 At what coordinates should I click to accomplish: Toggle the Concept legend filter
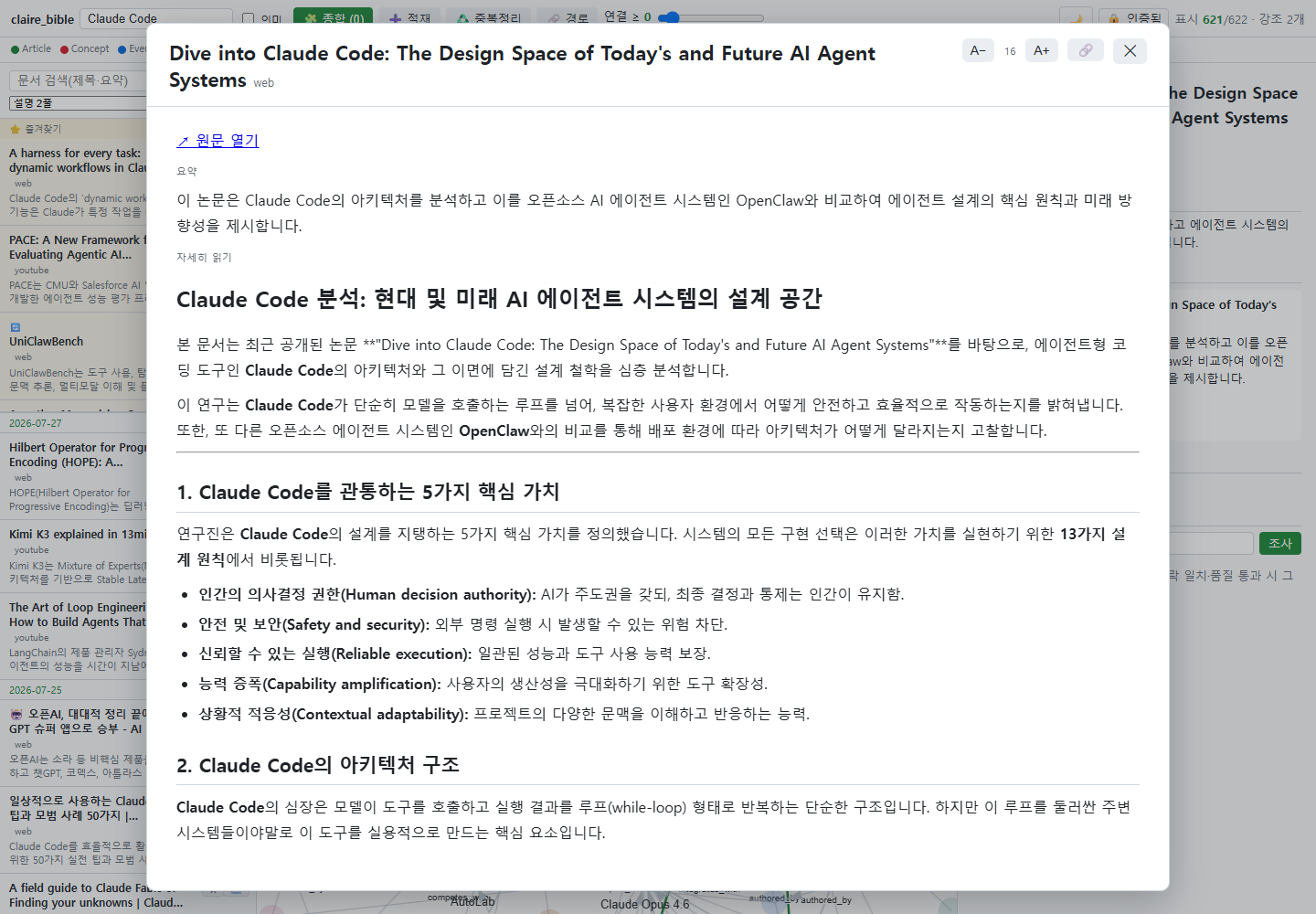click(x=84, y=49)
